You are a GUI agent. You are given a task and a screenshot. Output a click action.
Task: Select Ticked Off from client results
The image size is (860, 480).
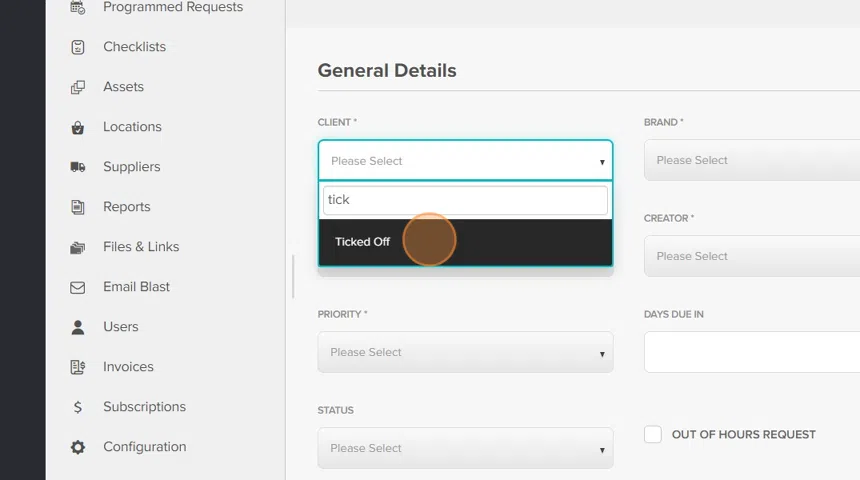pos(363,242)
